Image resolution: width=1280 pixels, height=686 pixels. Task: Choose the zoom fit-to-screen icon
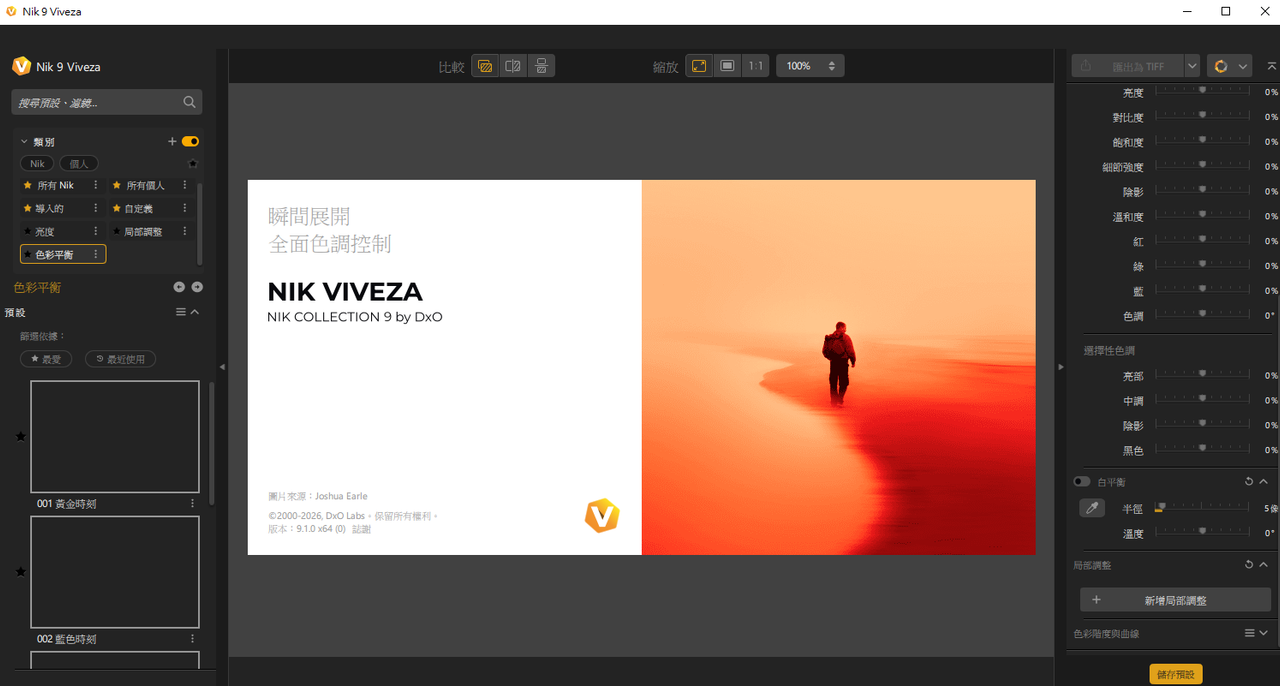pos(699,66)
